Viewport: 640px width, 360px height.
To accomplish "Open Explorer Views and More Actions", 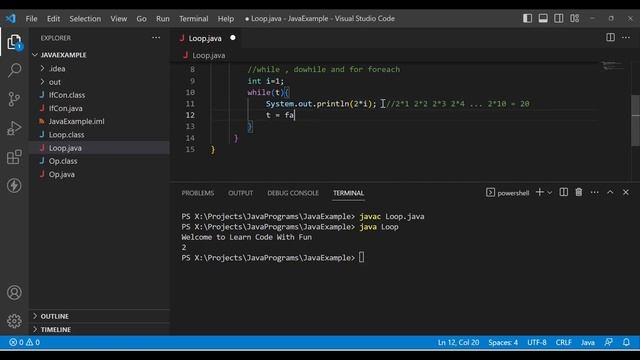I will click(156, 38).
